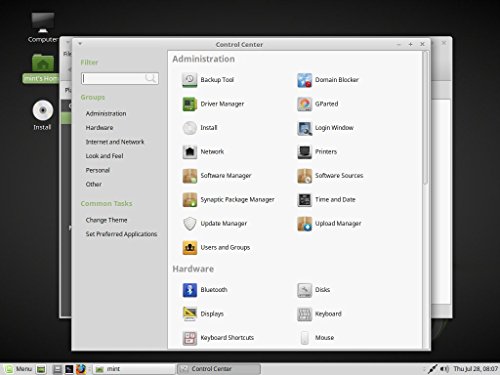This screenshot has height=375, width=500.
Task: Open the Backup Tool icon
Action: [x=189, y=80]
